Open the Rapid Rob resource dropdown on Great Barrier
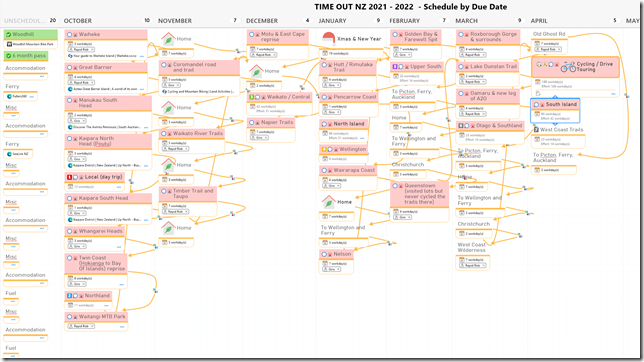The height and width of the screenshot is (362, 644). click(80, 83)
